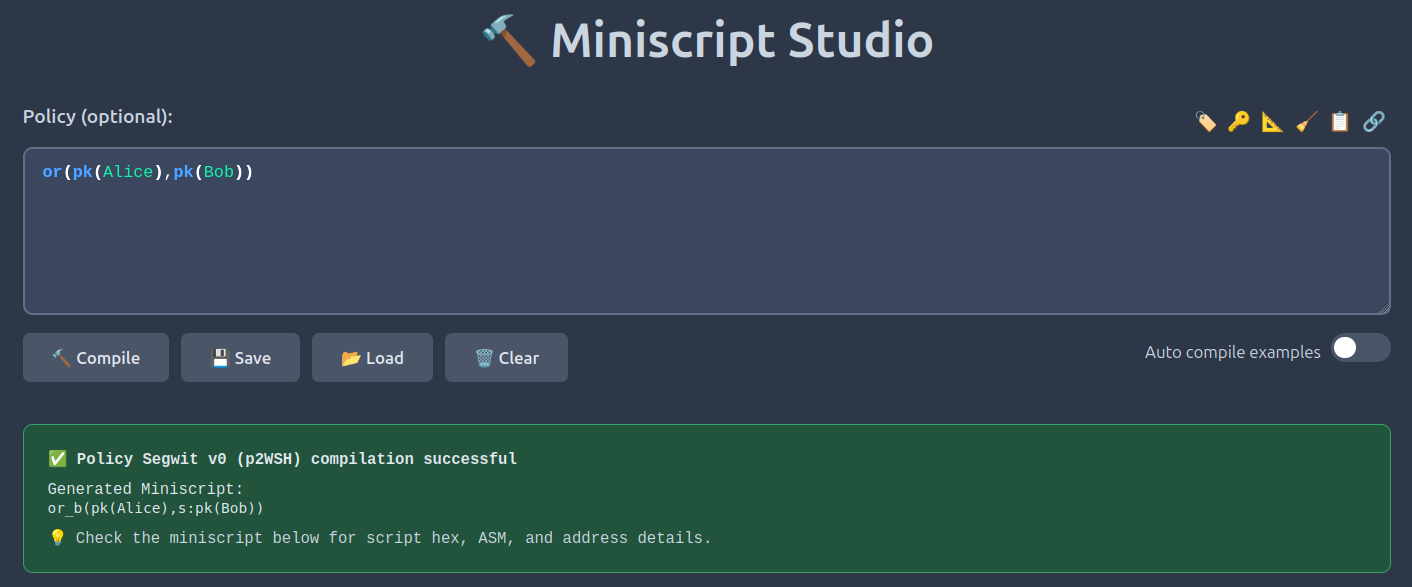1412x587 pixels.
Task: Click the Miniscript Studio page title
Action: tap(741, 42)
